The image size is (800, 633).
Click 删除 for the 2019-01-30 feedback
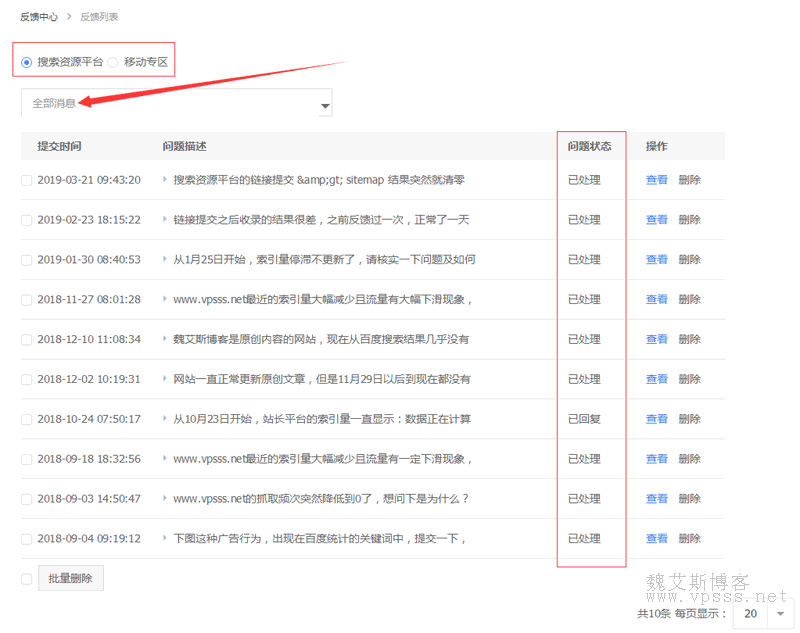[689, 260]
